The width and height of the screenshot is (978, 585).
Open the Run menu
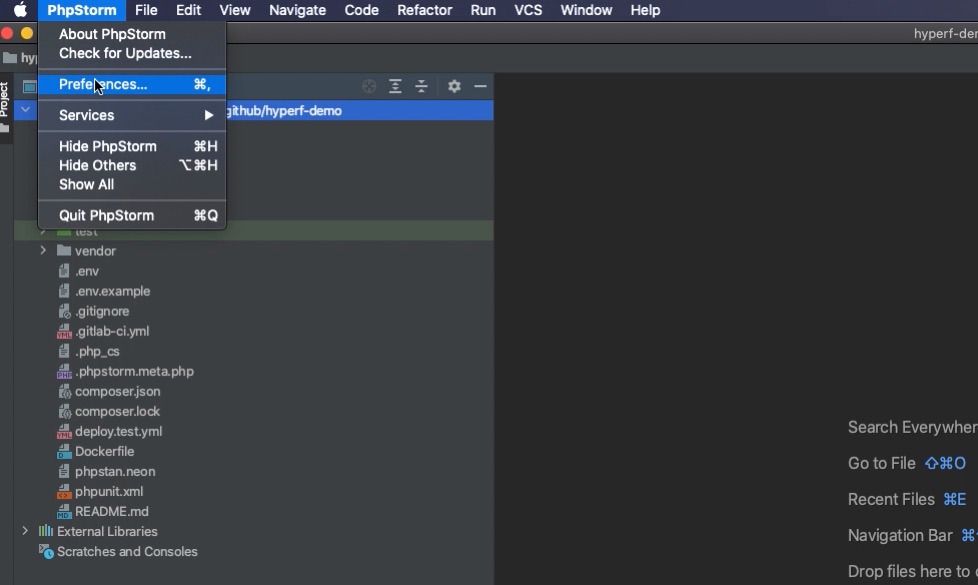[483, 10]
